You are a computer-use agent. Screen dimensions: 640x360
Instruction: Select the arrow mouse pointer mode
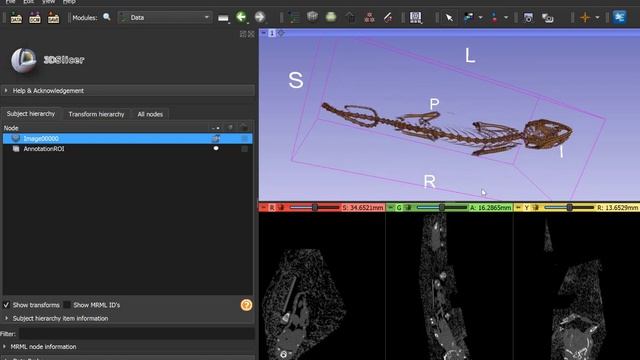pos(449,18)
